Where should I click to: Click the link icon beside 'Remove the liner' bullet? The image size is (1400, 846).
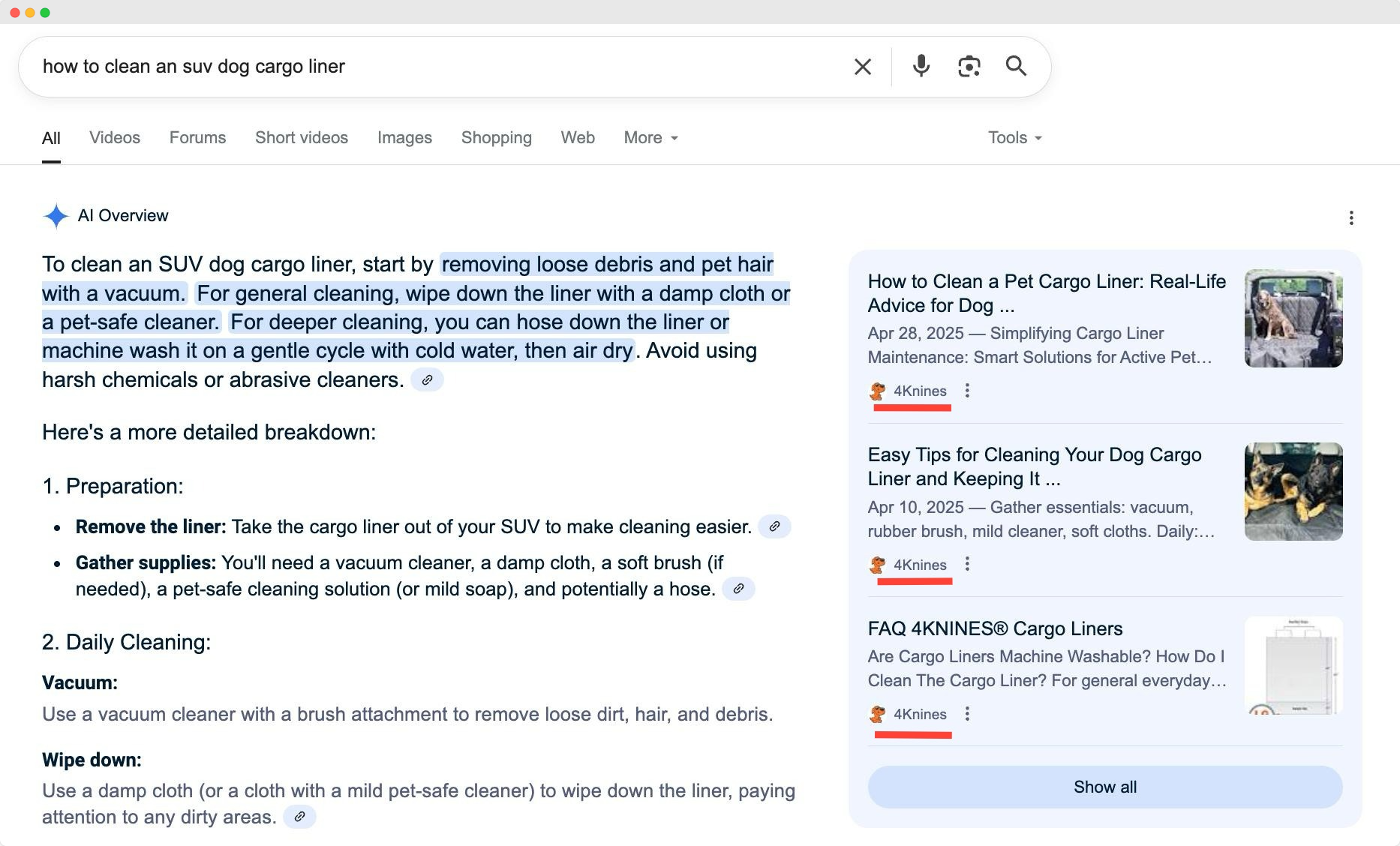(774, 526)
